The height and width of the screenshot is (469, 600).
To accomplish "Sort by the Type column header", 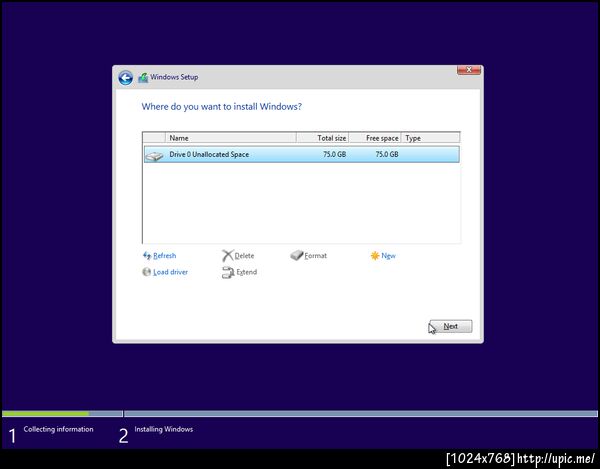I will [430, 138].
